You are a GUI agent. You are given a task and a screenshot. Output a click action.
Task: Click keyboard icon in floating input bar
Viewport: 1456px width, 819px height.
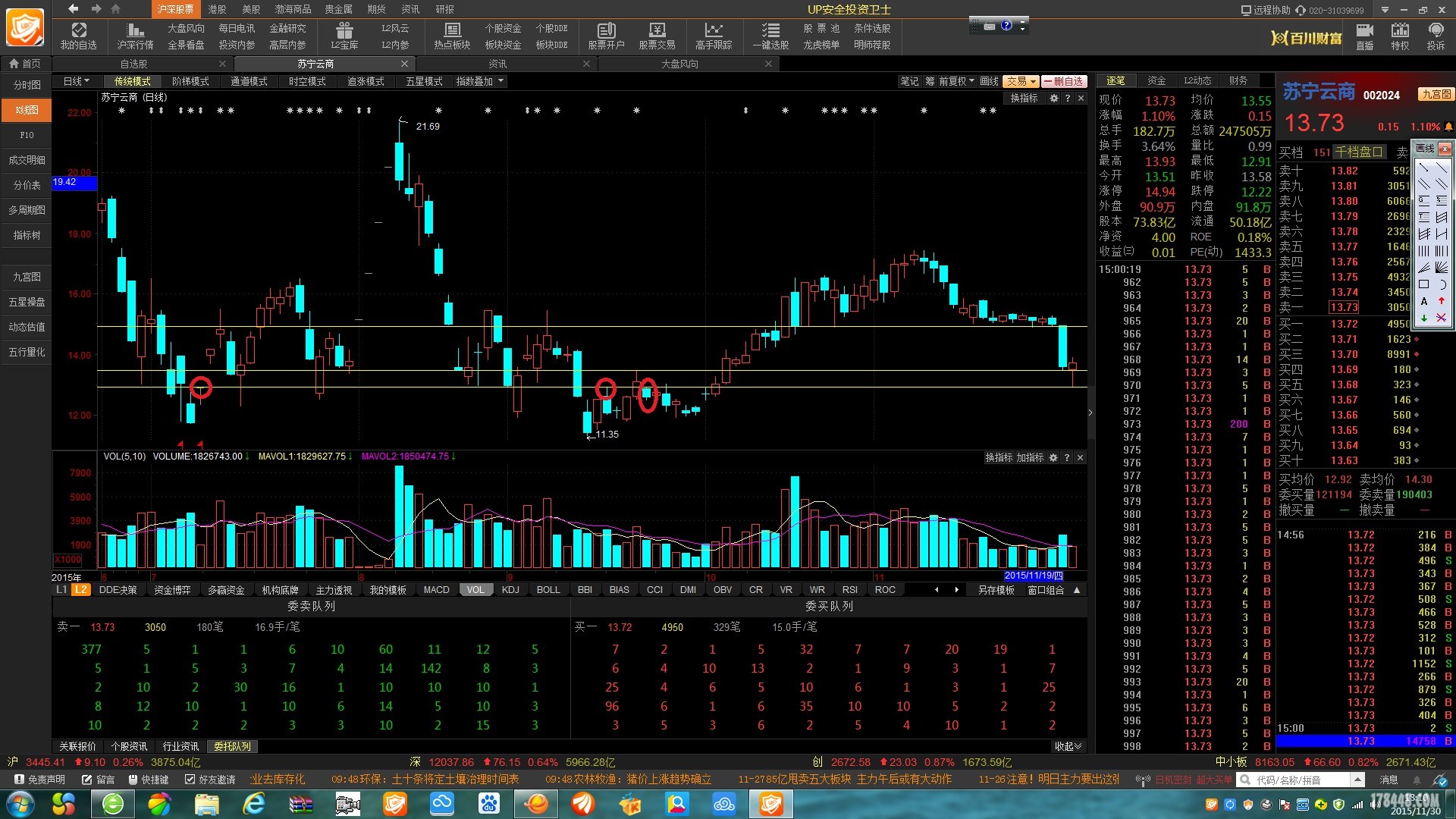(990, 26)
